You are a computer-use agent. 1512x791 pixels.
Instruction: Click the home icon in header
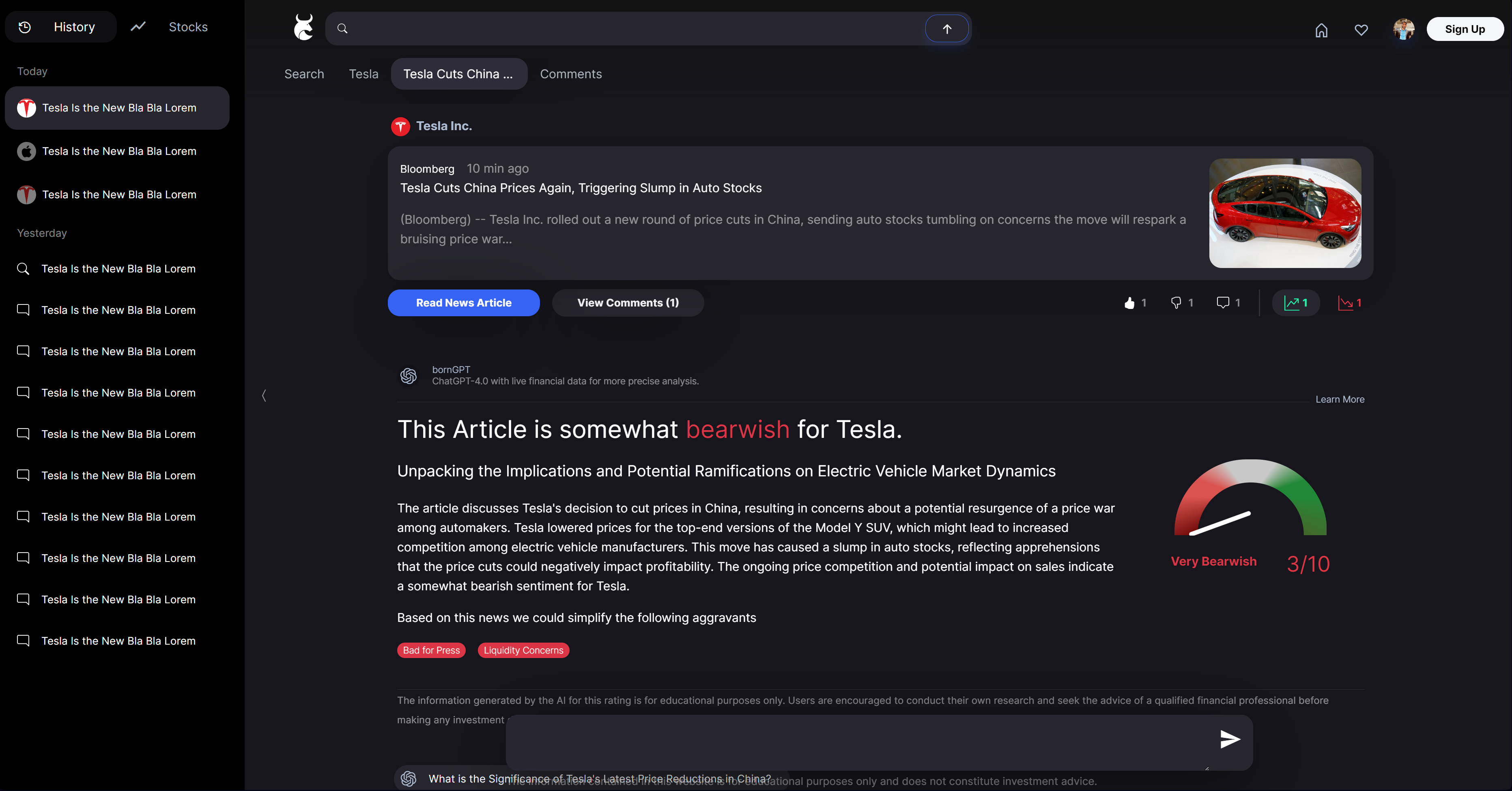(x=1321, y=30)
